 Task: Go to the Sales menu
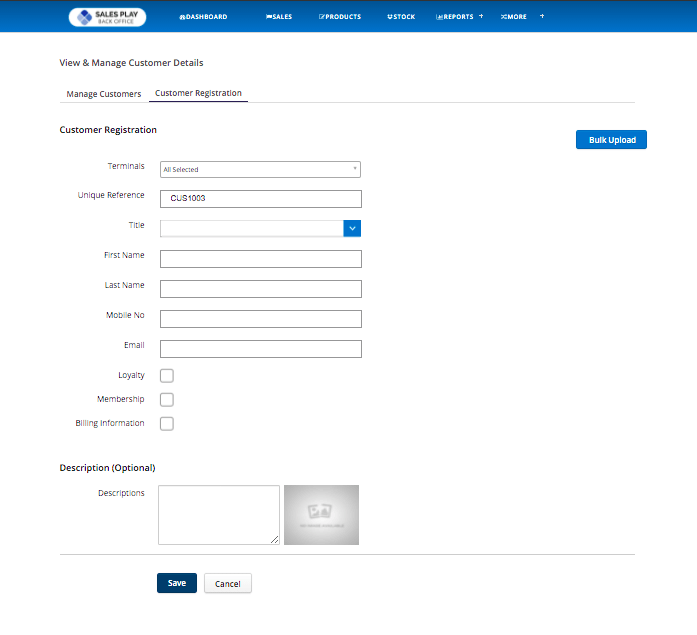(x=279, y=17)
